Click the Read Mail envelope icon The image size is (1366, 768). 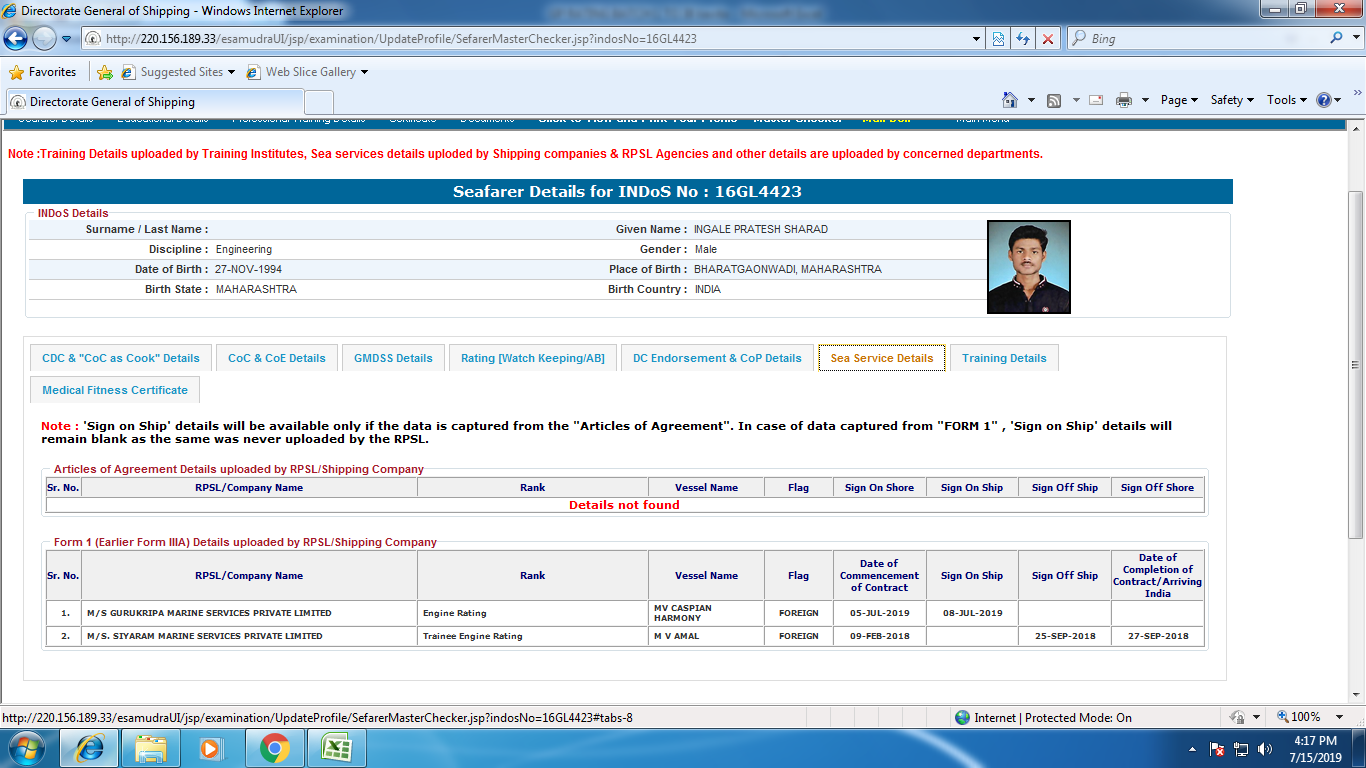pos(1096,100)
